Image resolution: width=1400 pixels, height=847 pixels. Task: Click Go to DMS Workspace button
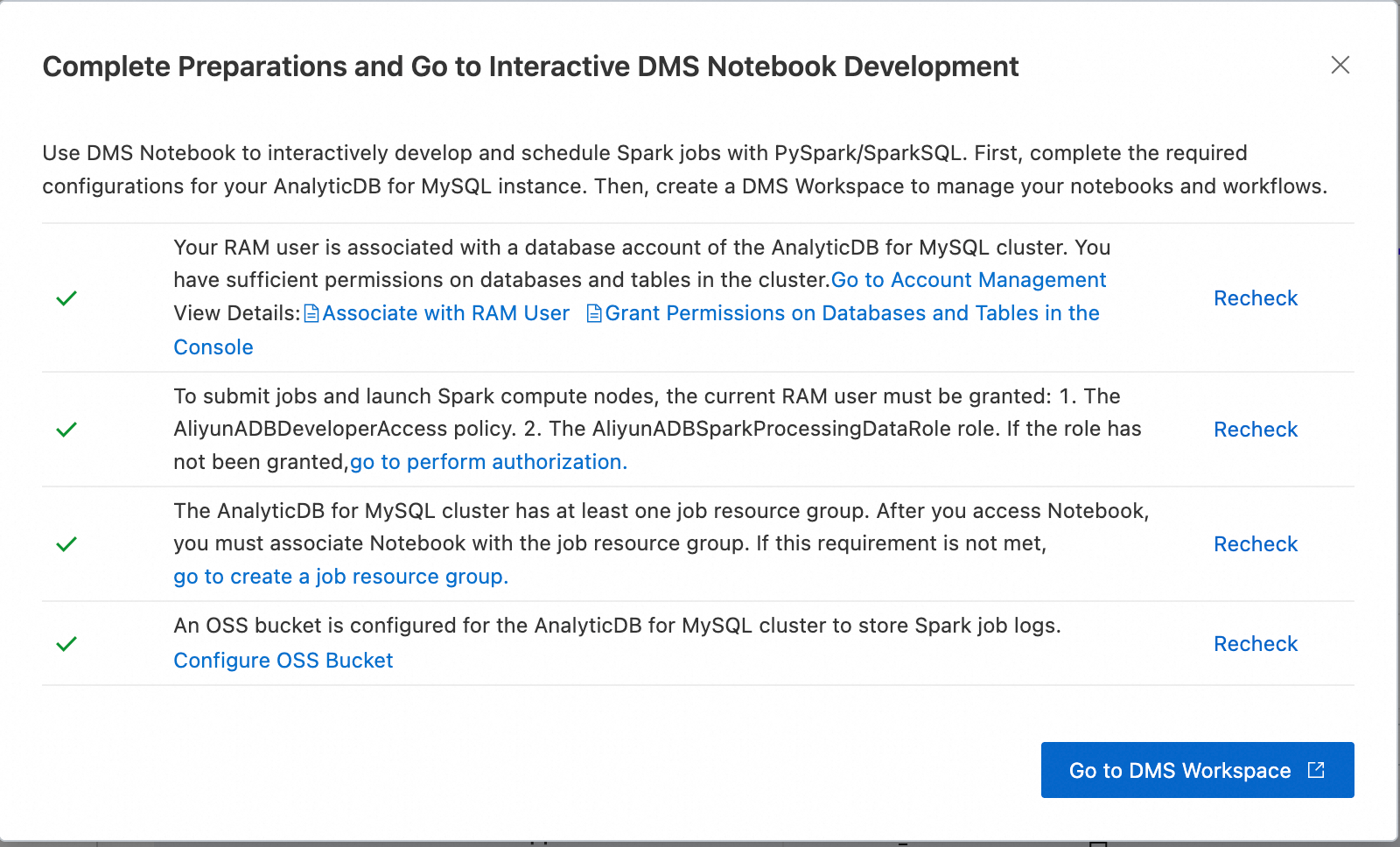coord(1197,770)
